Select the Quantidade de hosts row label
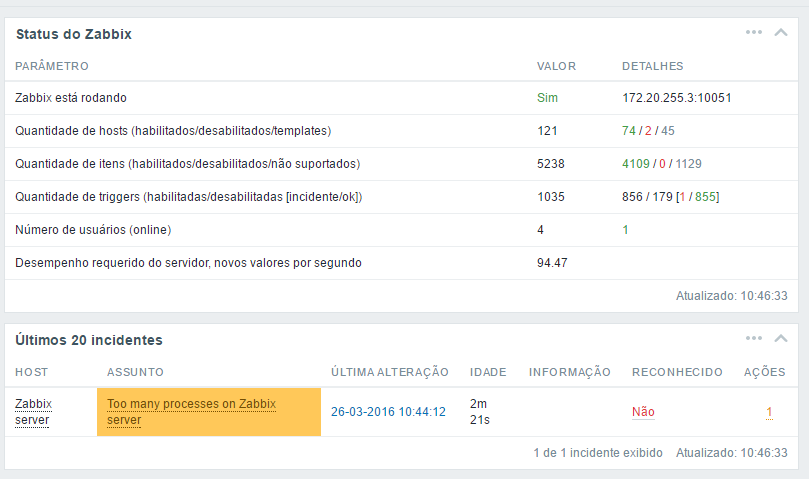 click(x=173, y=131)
